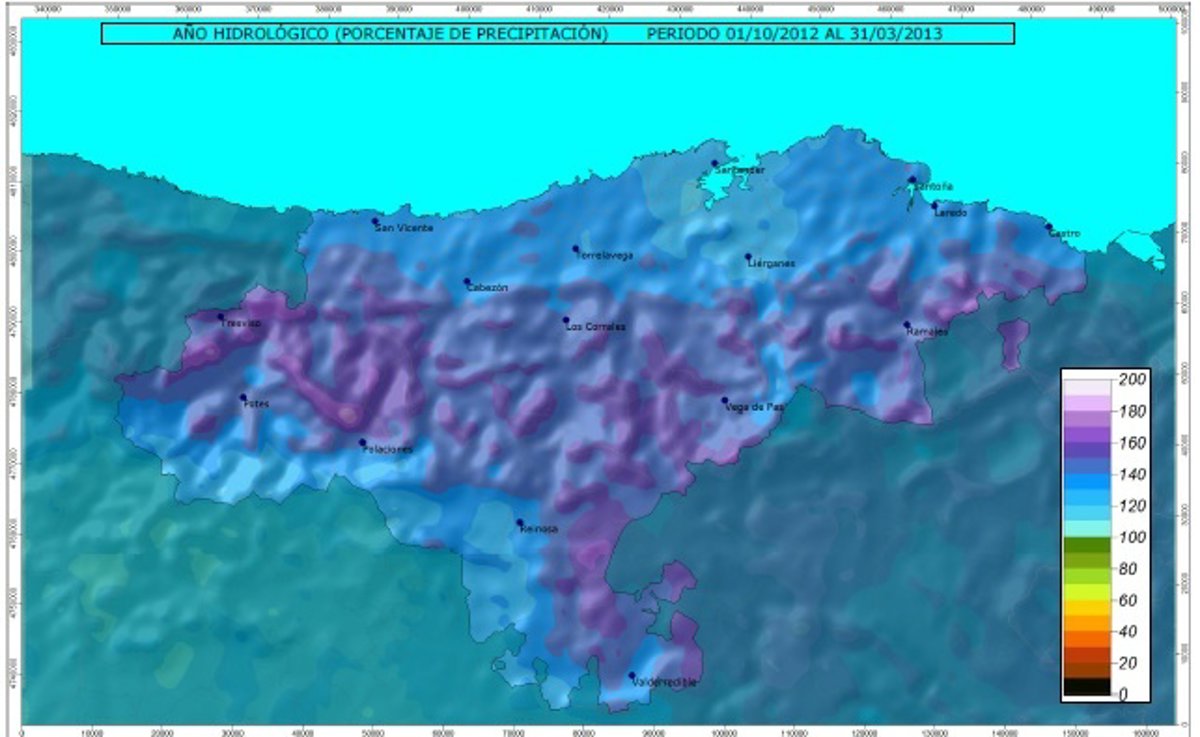Select the Potes map marker
The width and height of the screenshot is (1200, 737).
[x=243, y=397]
